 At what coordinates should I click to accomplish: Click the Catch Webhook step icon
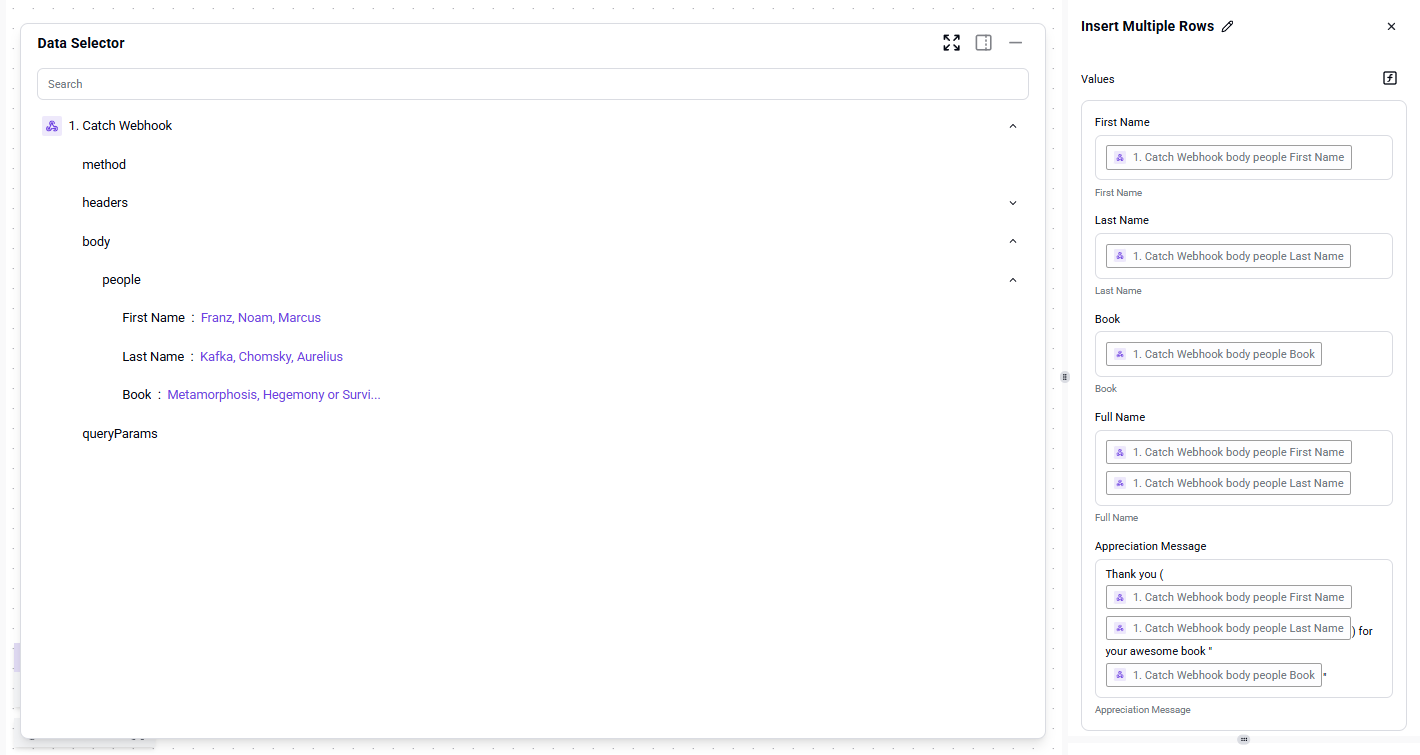point(52,126)
